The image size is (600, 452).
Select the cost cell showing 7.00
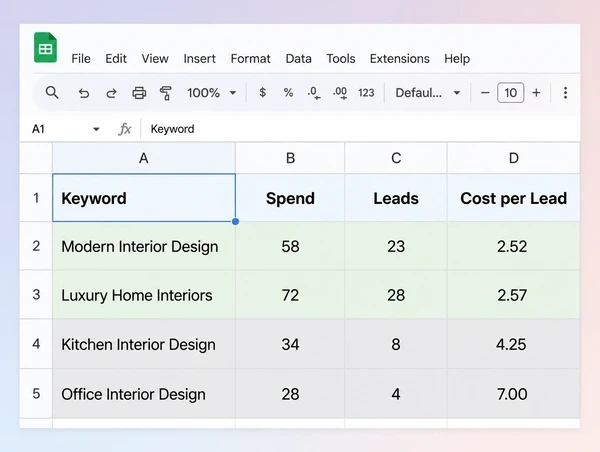[x=514, y=393]
